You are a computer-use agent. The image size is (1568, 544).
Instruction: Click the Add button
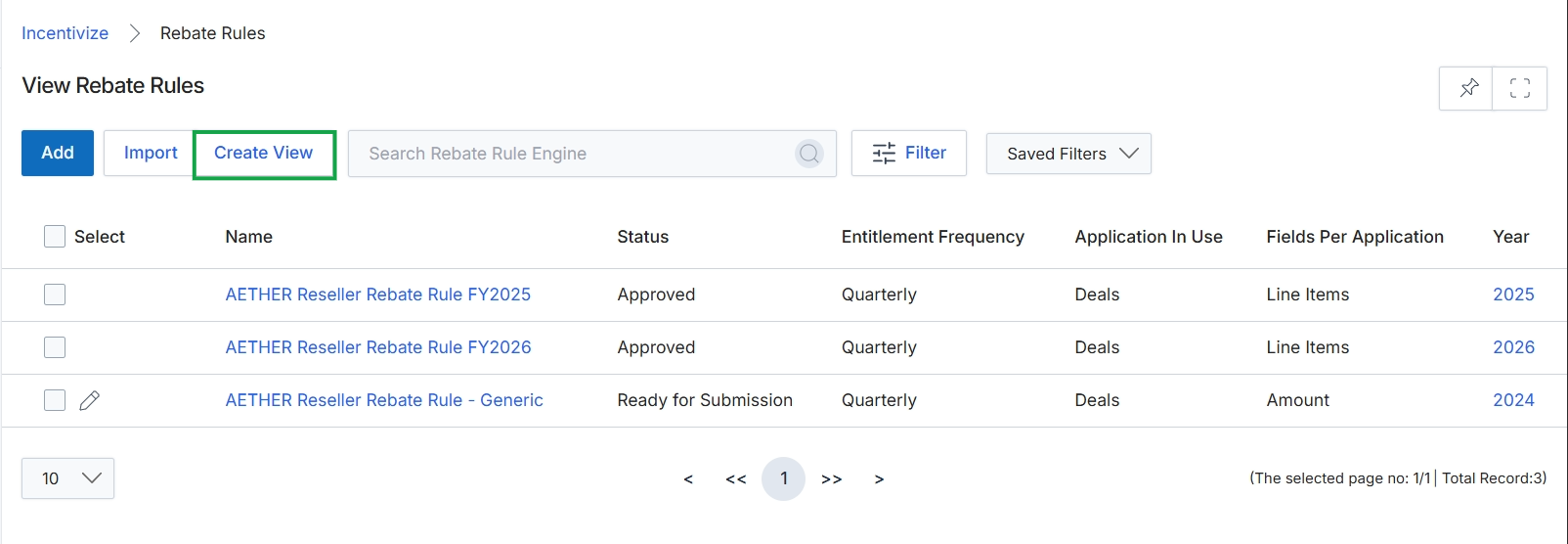click(58, 153)
